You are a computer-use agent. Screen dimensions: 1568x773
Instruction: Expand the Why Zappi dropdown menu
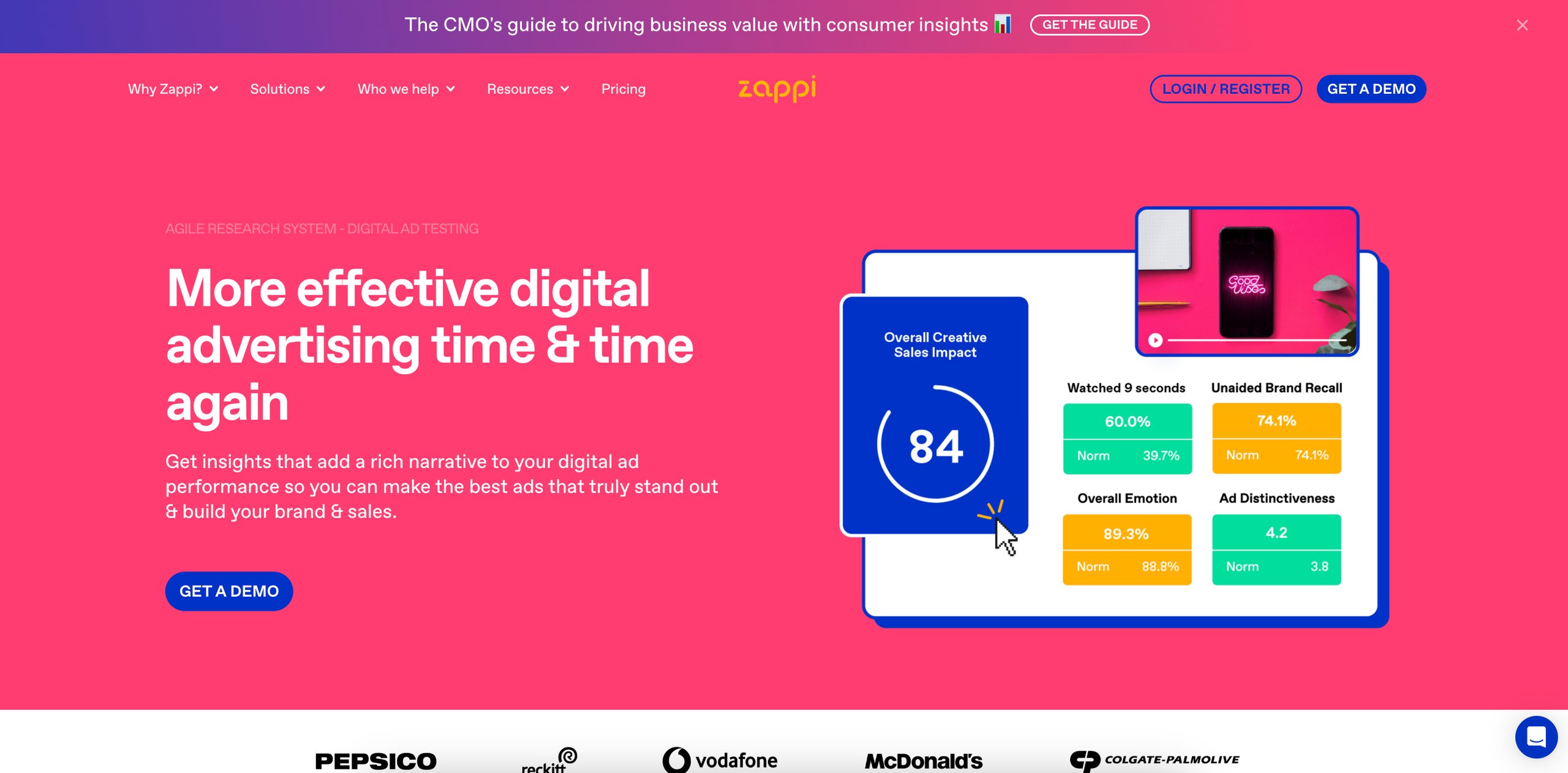(174, 89)
